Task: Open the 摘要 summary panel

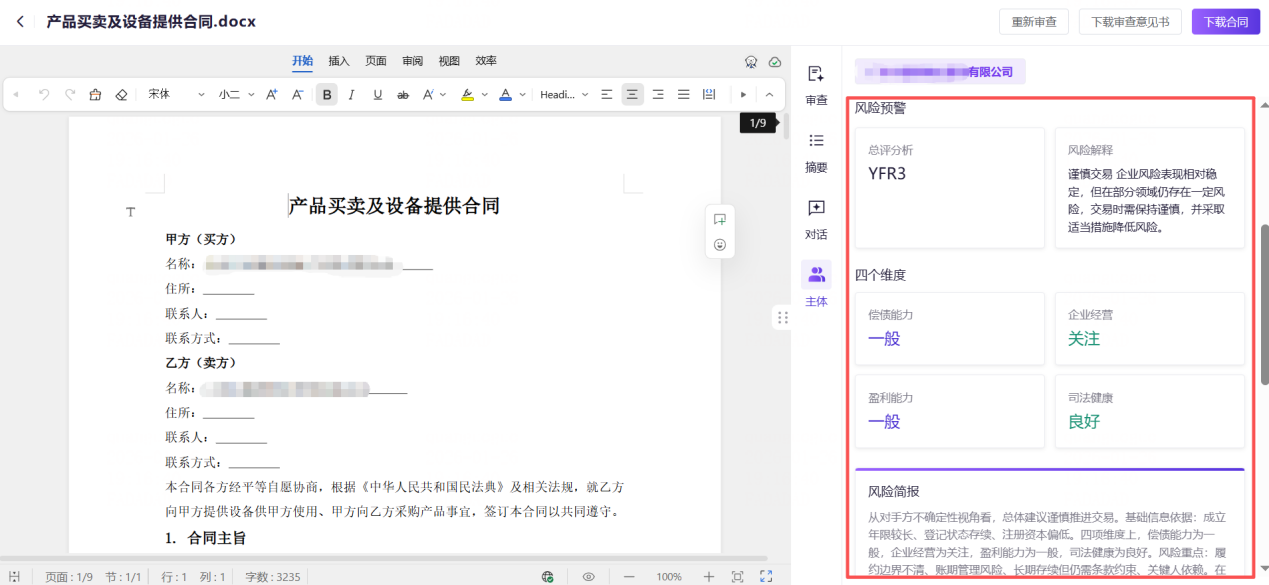Action: (816, 142)
